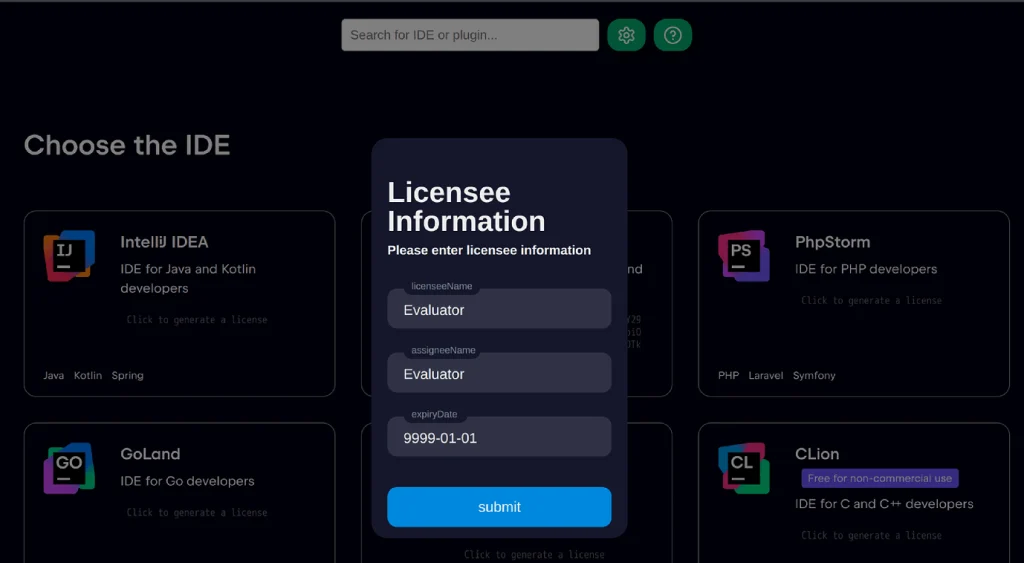The image size is (1024, 563).
Task: Submit the licensee information form
Action: (499, 507)
